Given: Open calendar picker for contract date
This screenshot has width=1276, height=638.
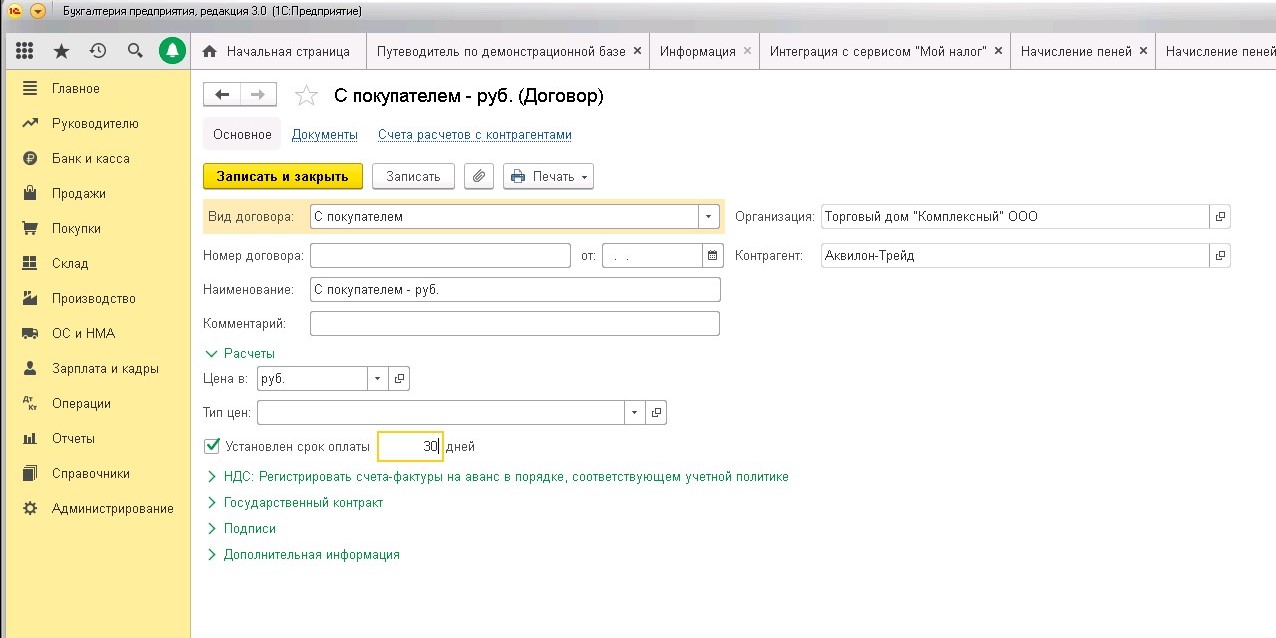Looking at the screenshot, I should 713,256.
